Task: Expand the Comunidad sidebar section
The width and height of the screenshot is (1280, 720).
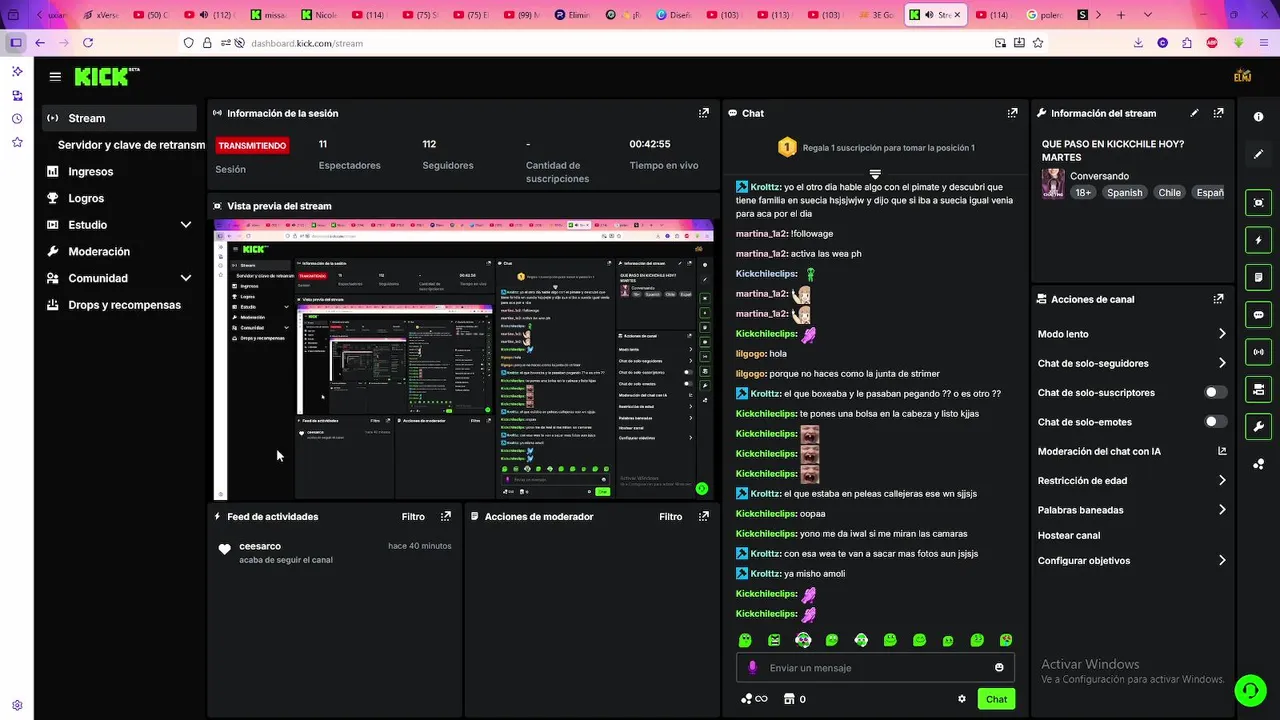Action: pyautogui.click(x=185, y=278)
